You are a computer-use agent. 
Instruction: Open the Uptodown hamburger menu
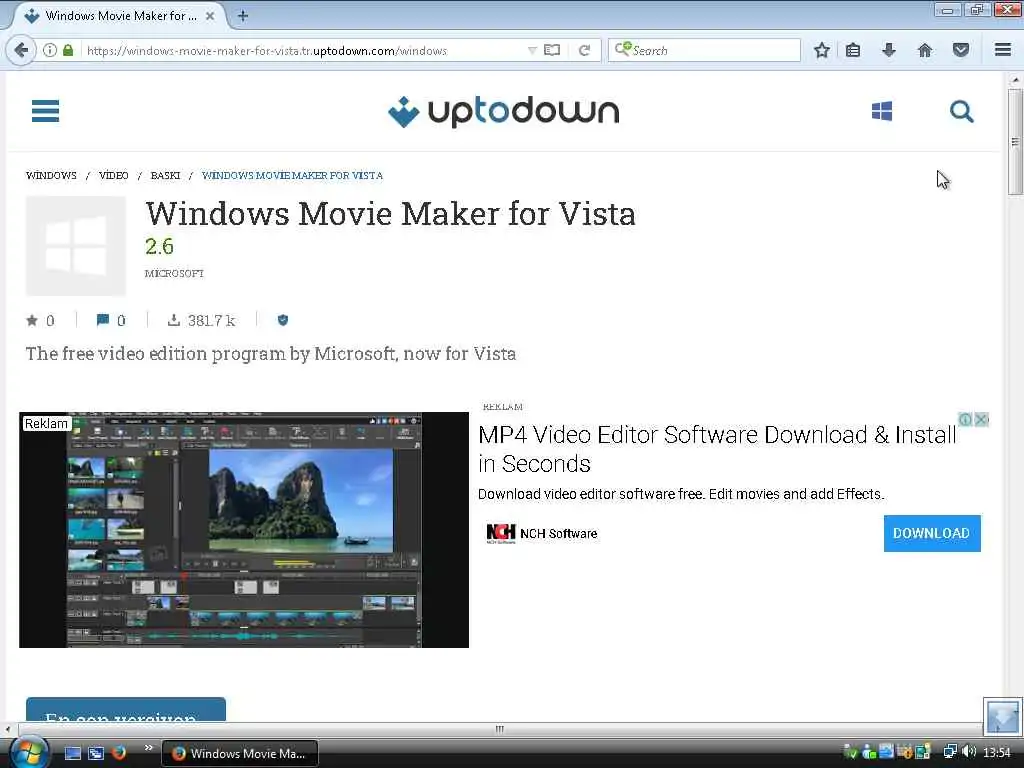(45, 111)
